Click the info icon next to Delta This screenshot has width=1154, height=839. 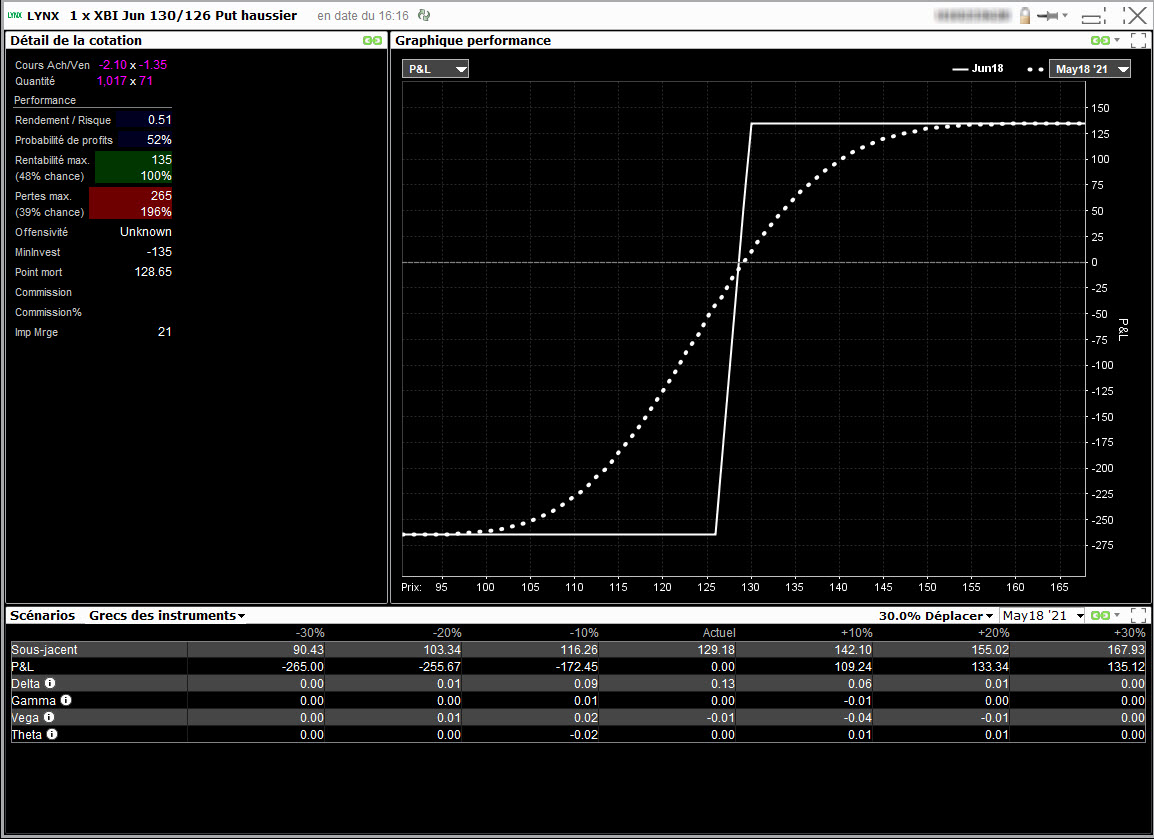pyautogui.click(x=49, y=683)
